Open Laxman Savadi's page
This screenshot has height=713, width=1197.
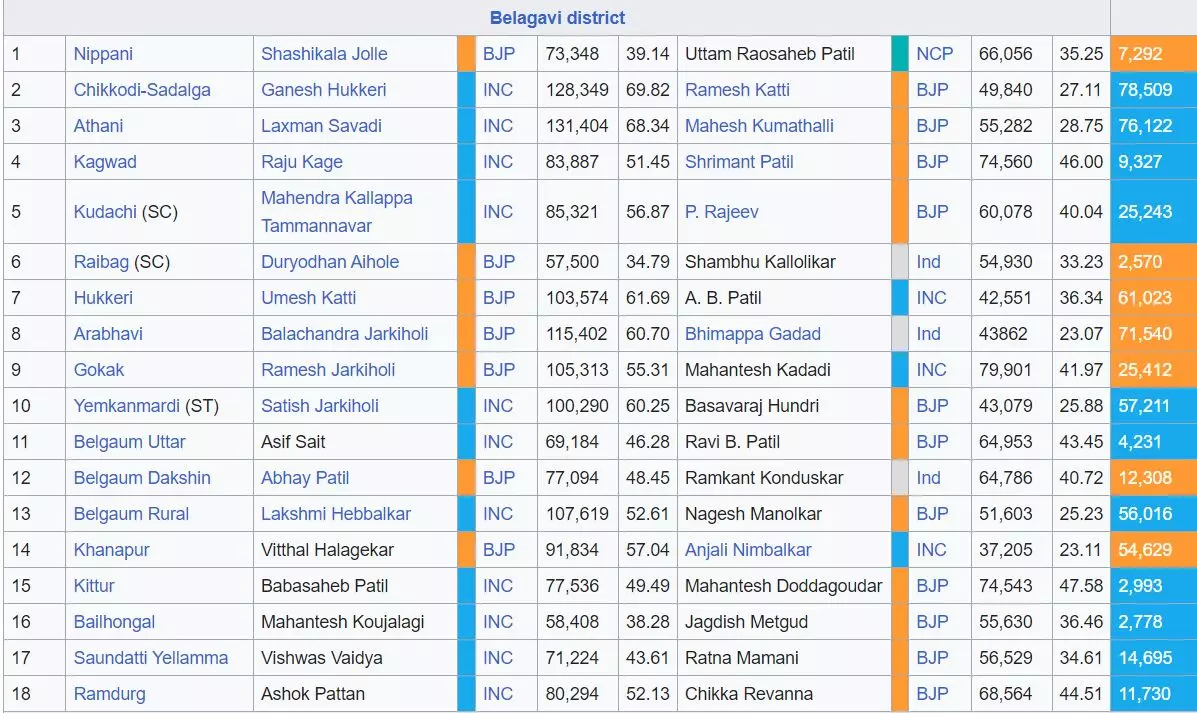click(x=321, y=126)
